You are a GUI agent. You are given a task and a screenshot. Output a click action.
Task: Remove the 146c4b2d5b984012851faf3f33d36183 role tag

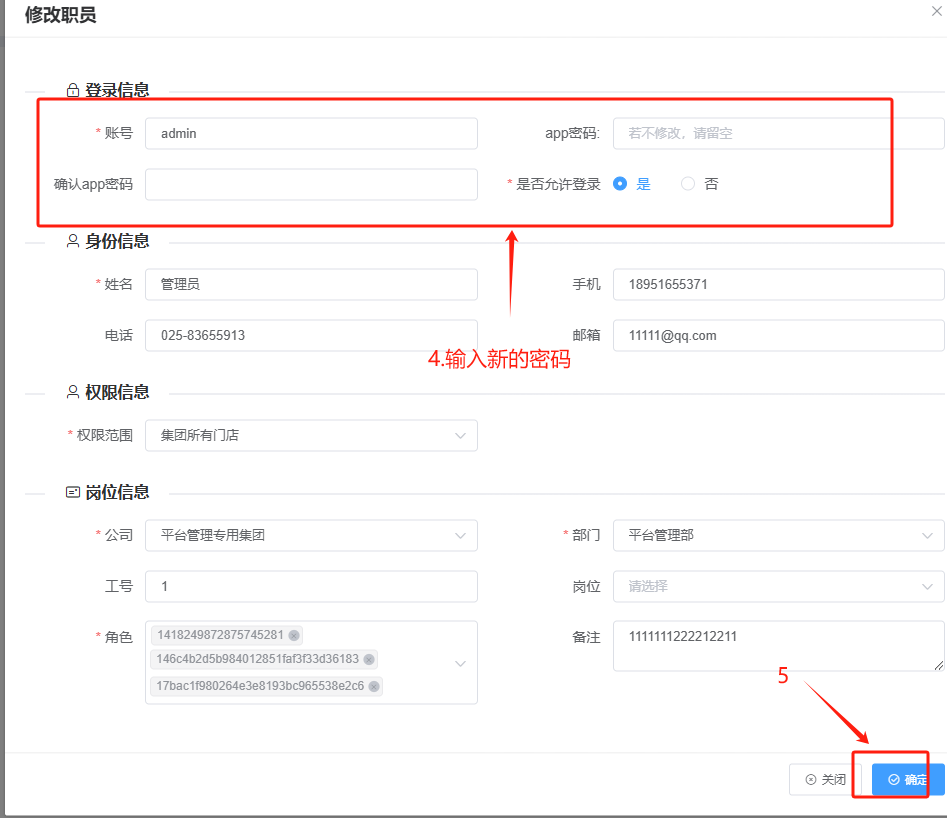(x=369, y=660)
